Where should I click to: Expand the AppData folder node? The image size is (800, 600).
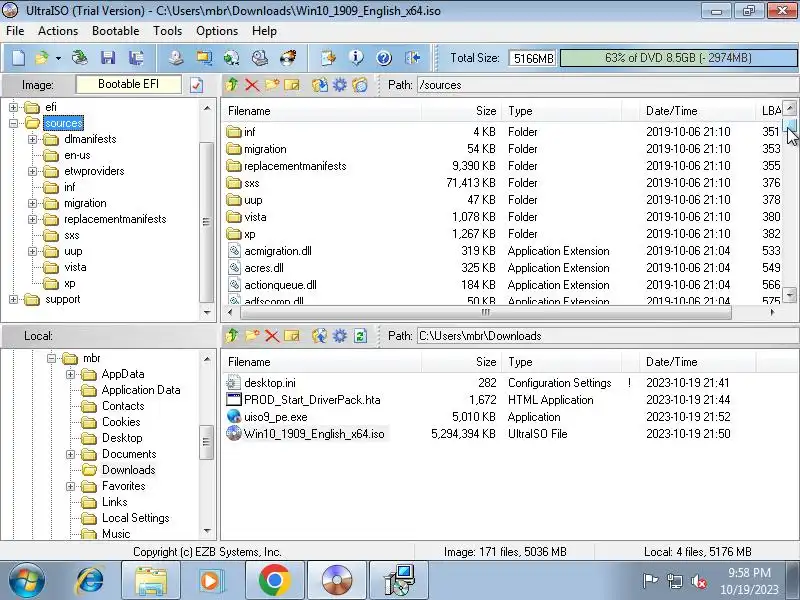tap(70, 374)
